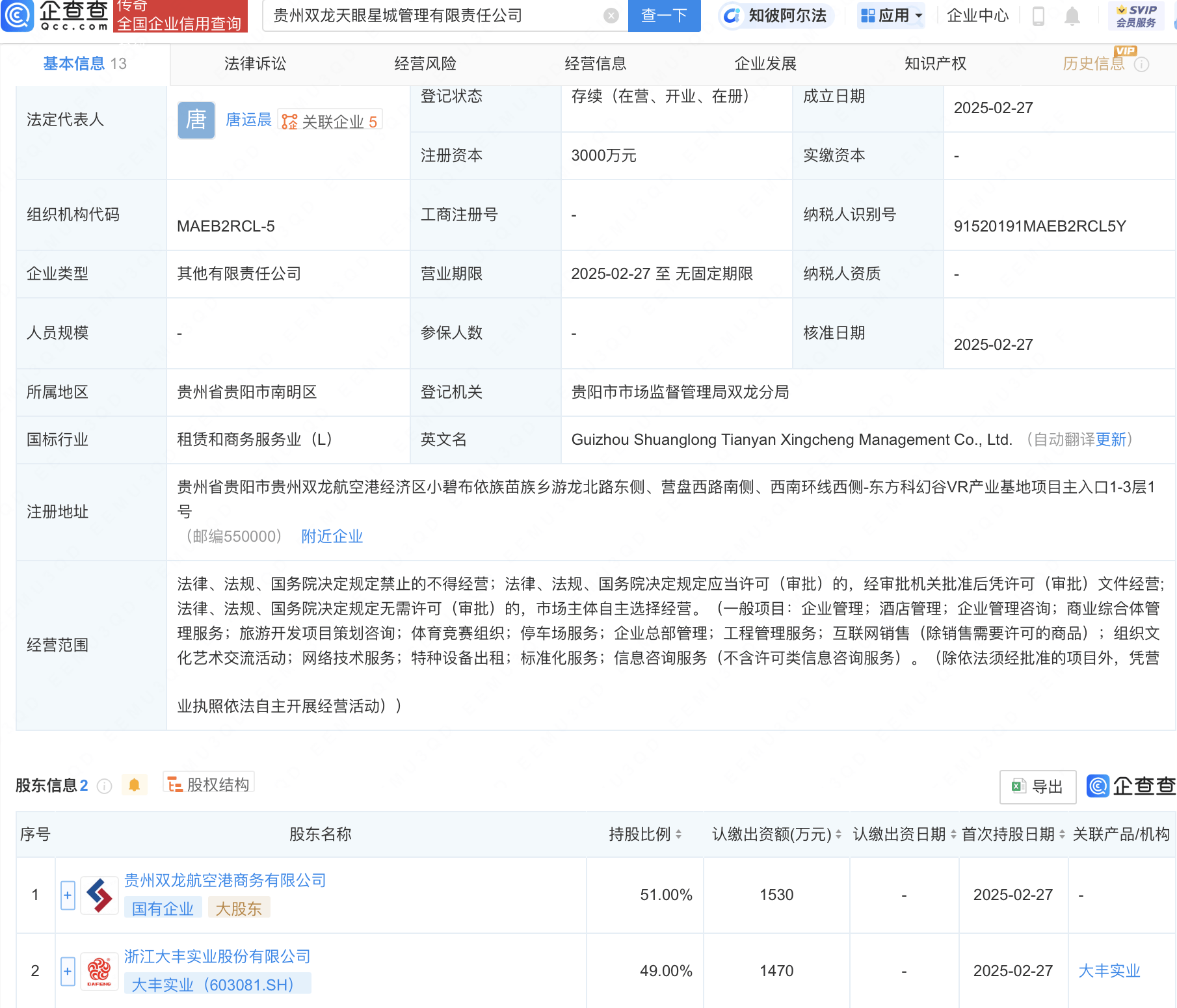
Task: Switch to the 经营风险 tab
Action: coord(425,64)
